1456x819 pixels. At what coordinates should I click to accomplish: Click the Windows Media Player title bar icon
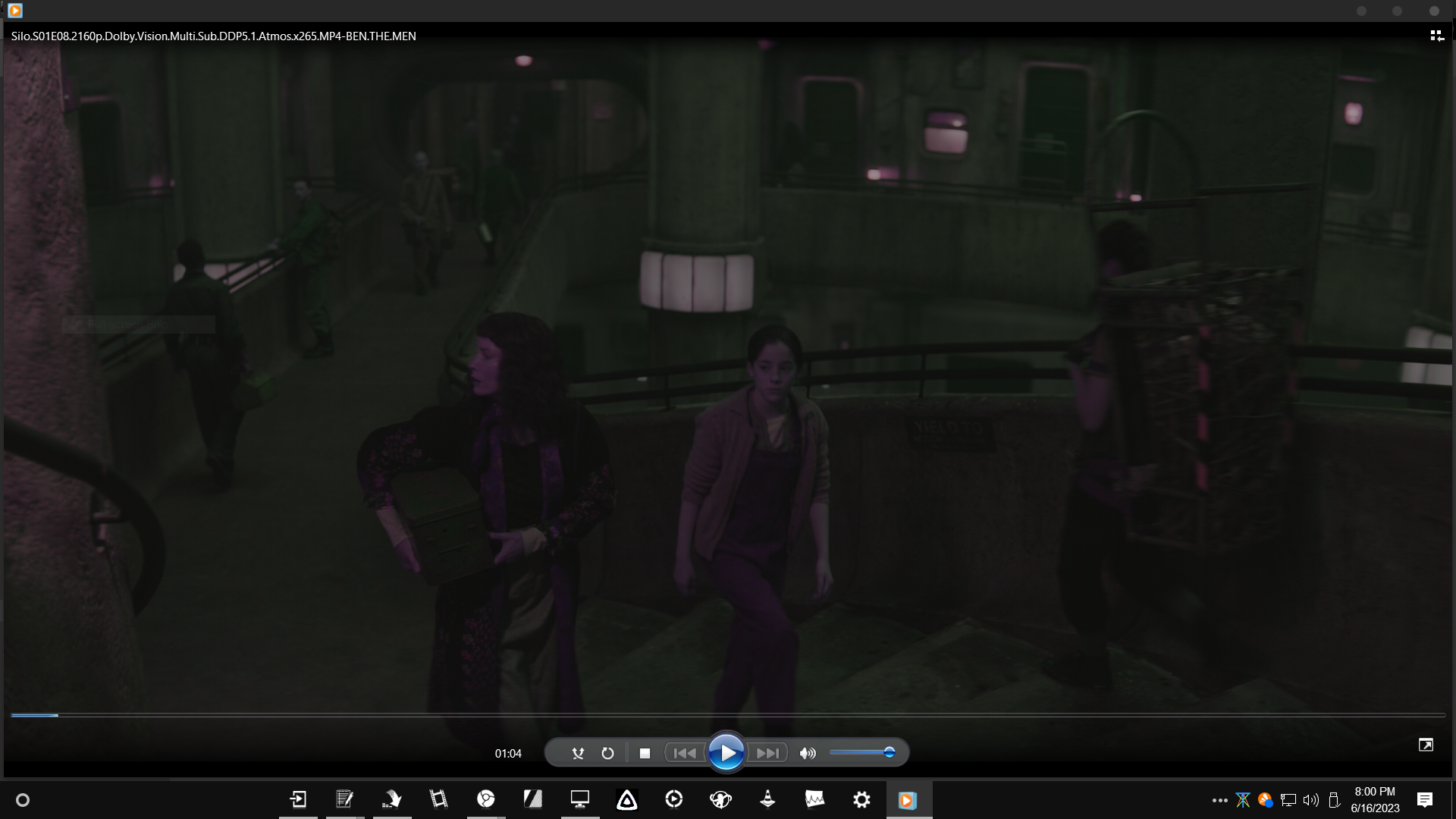pyautogui.click(x=15, y=11)
